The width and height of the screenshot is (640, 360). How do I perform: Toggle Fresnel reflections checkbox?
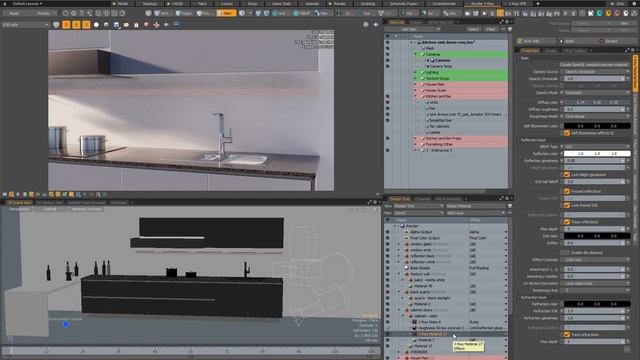[567, 191]
